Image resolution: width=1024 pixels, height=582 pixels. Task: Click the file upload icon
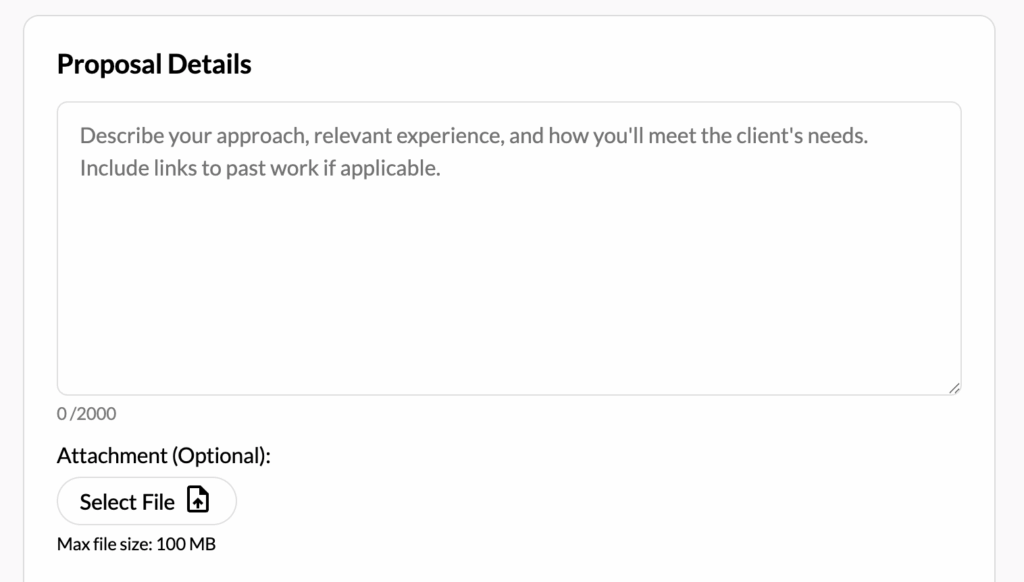199,501
